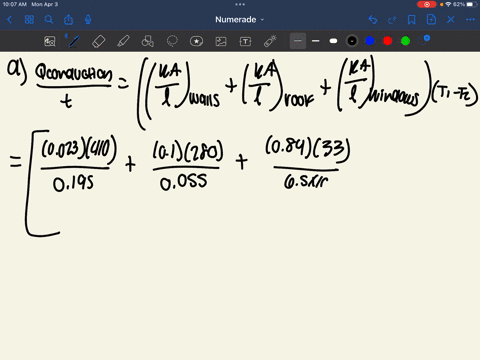The image size is (480, 360).
Task: Start audio recording with microphone icon
Action: point(88,20)
